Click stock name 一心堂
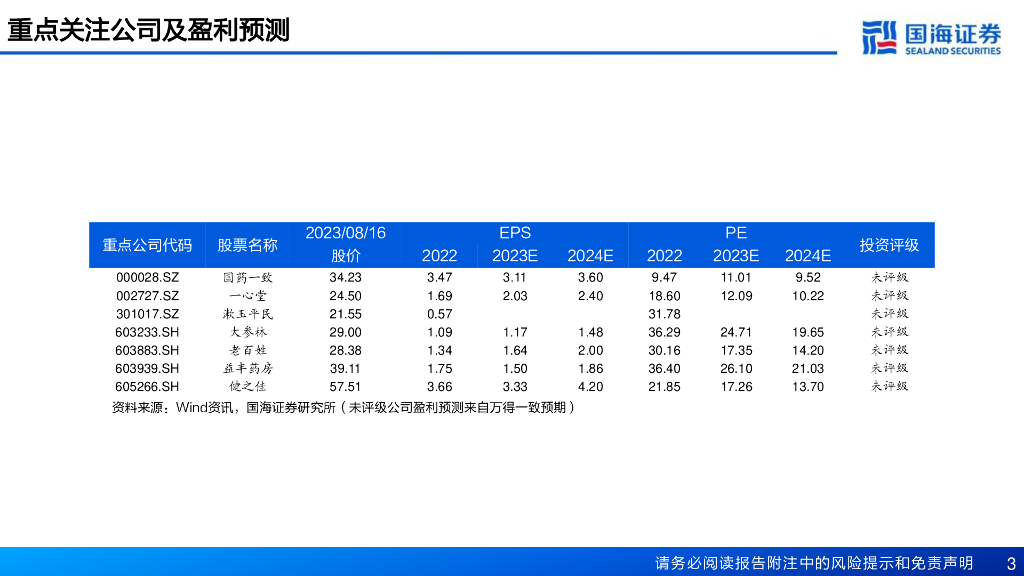 [248, 296]
